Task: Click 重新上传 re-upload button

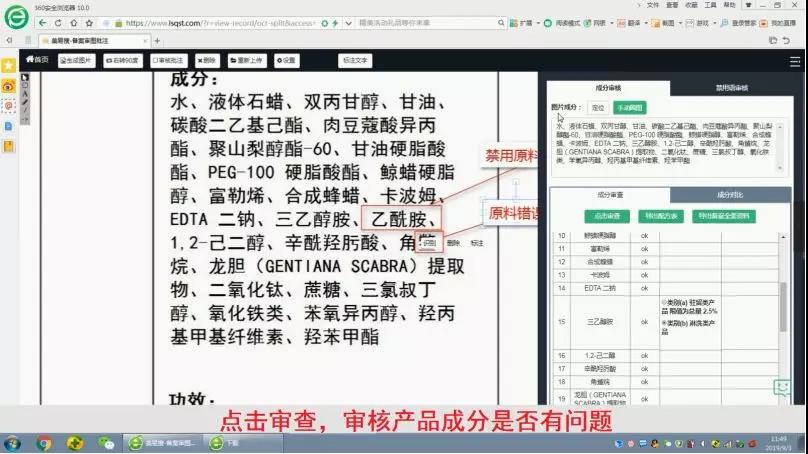Action: tap(247, 61)
